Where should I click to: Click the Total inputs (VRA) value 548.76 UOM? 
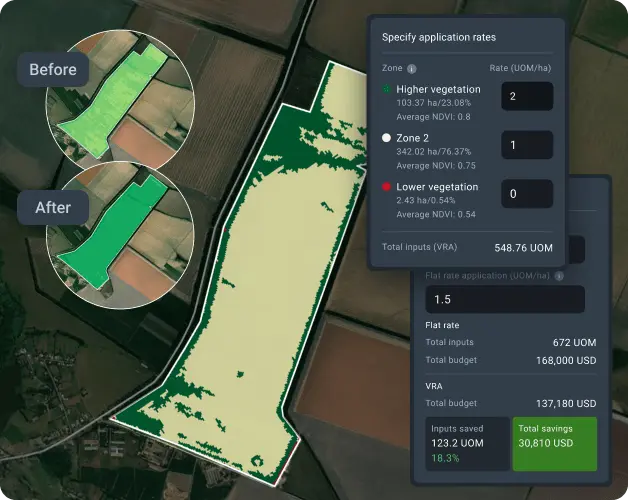(524, 246)
